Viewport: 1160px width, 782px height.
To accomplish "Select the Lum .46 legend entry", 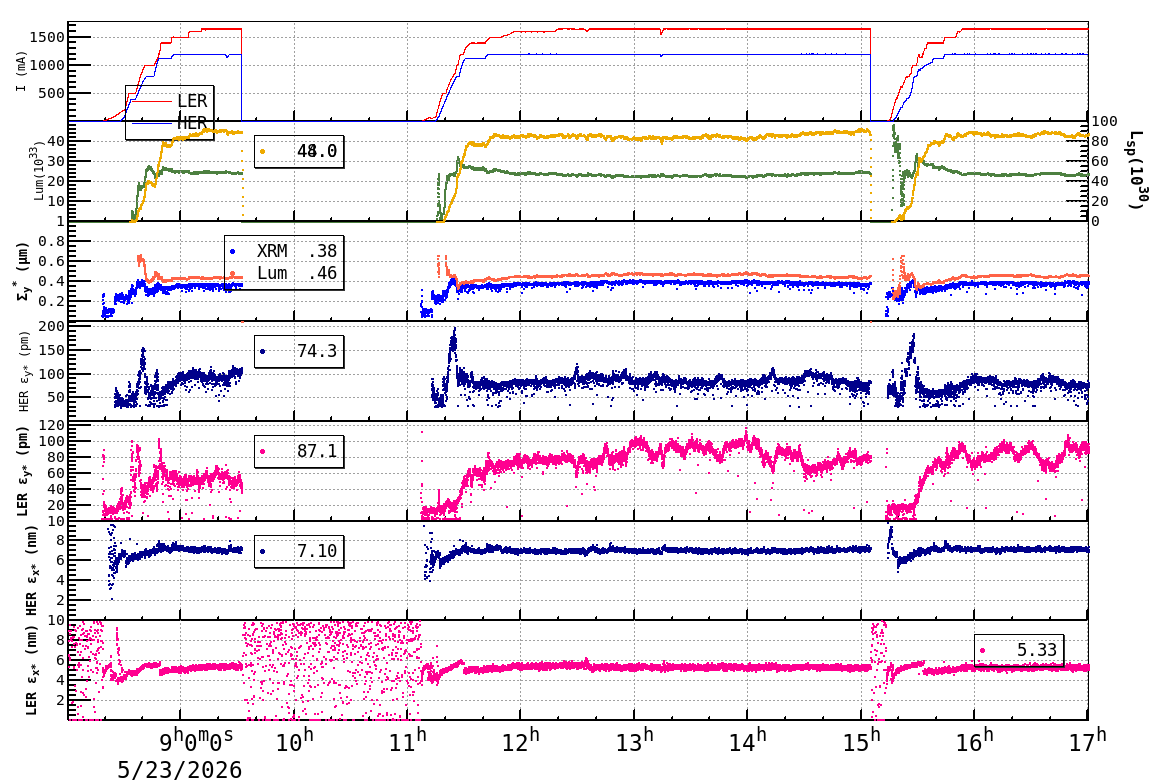I will pyautogui.click(x=283, y=273).
